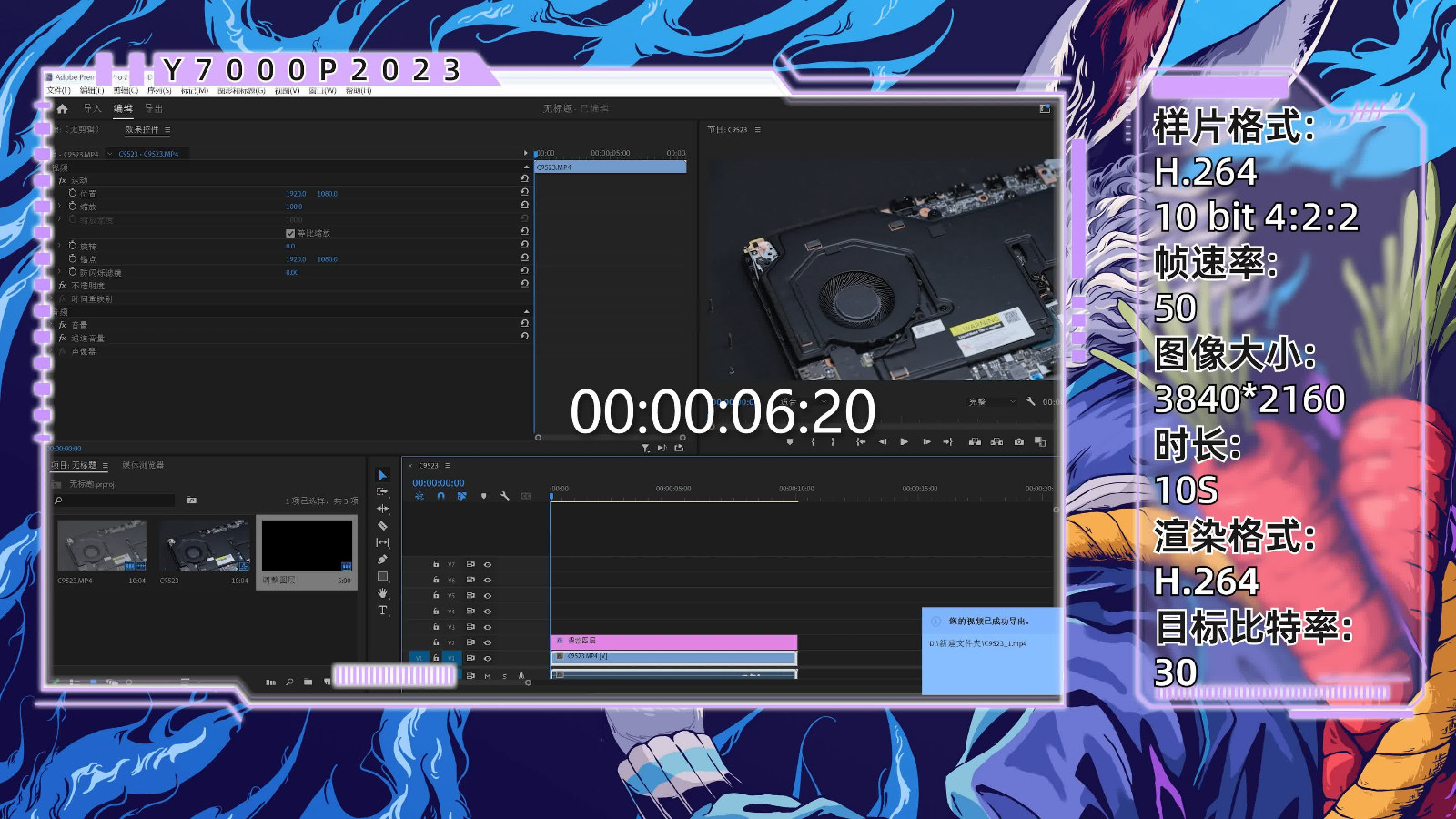
Task: Click the Extract button icon
Action: pos(996,441)
